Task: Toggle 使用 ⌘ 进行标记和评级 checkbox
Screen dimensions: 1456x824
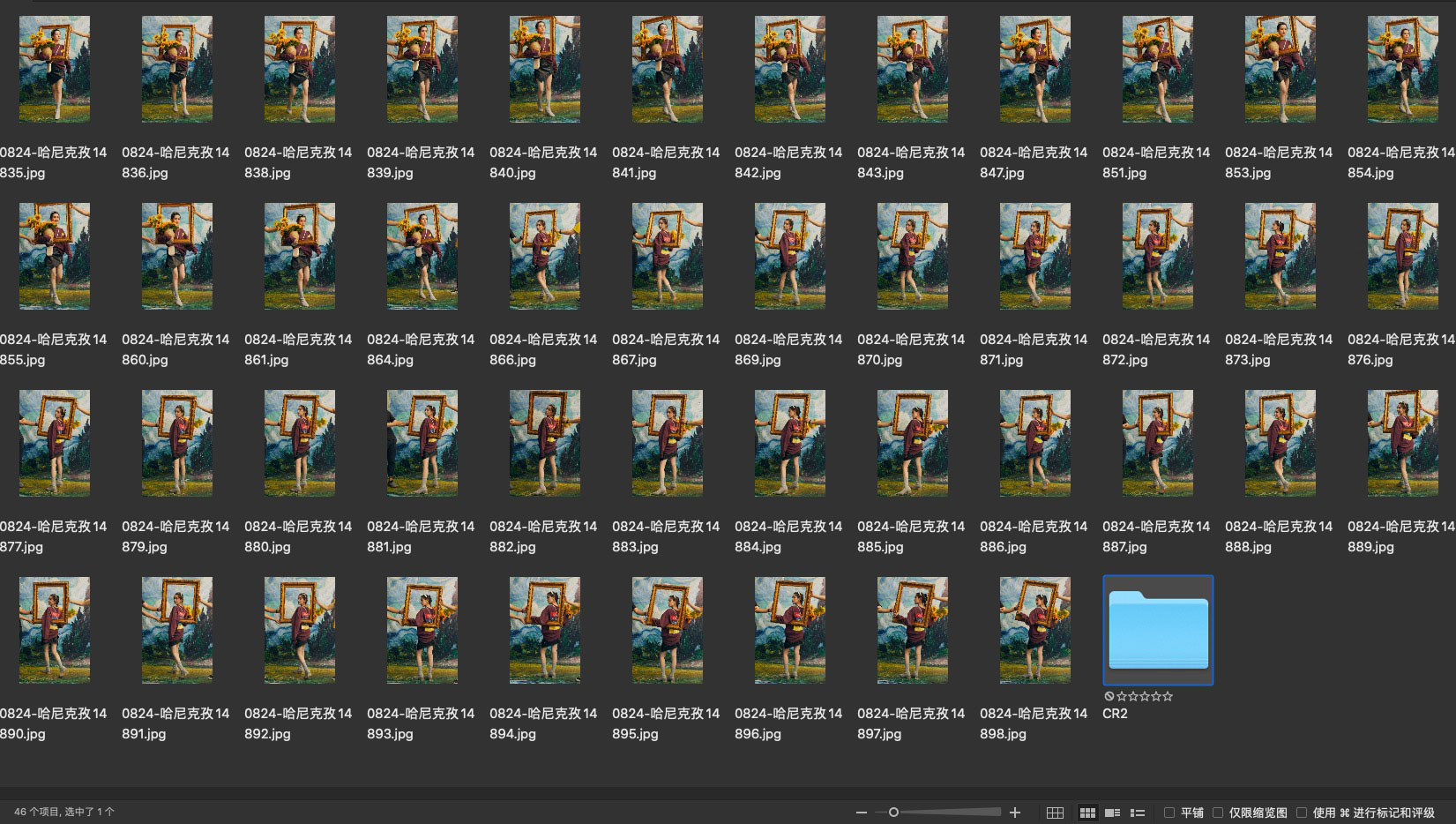Action: [x=1302, y=813]
